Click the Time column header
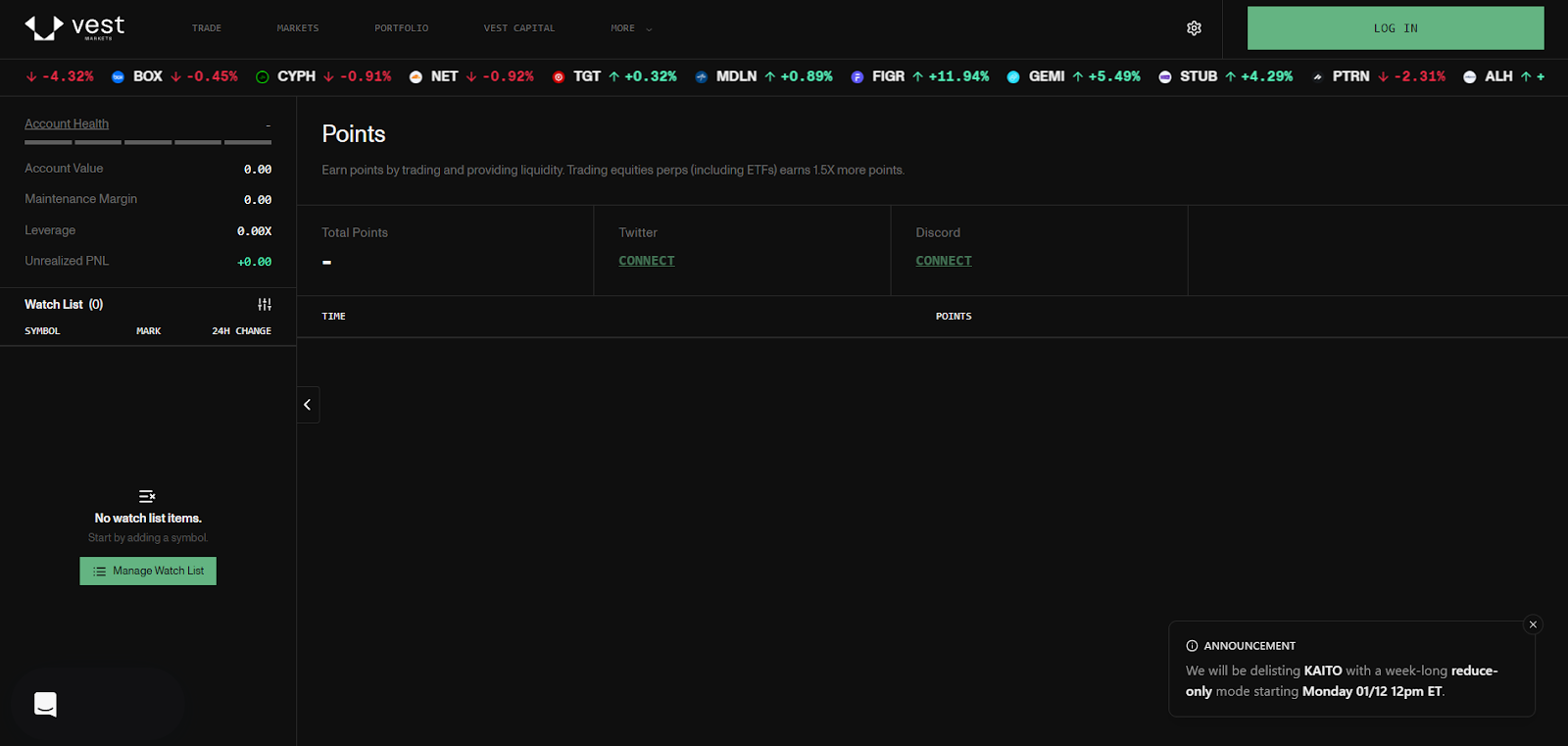This screenshot has width=1568, height=746. (334, 317)
